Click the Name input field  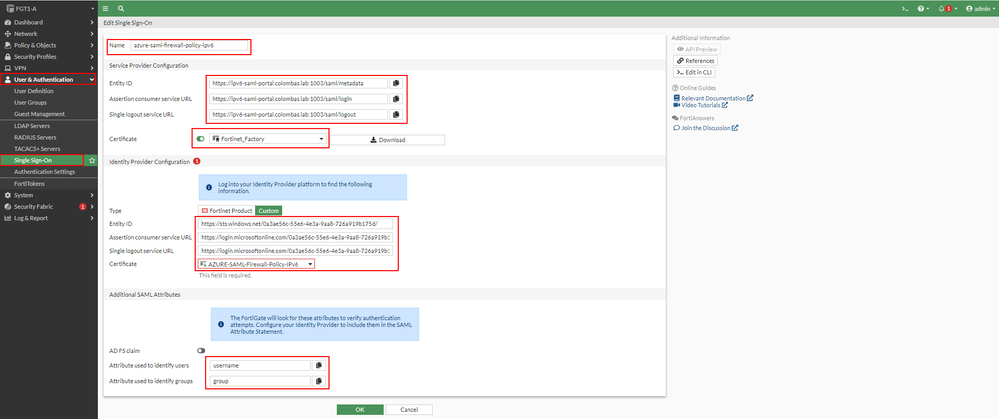(189, 46)
